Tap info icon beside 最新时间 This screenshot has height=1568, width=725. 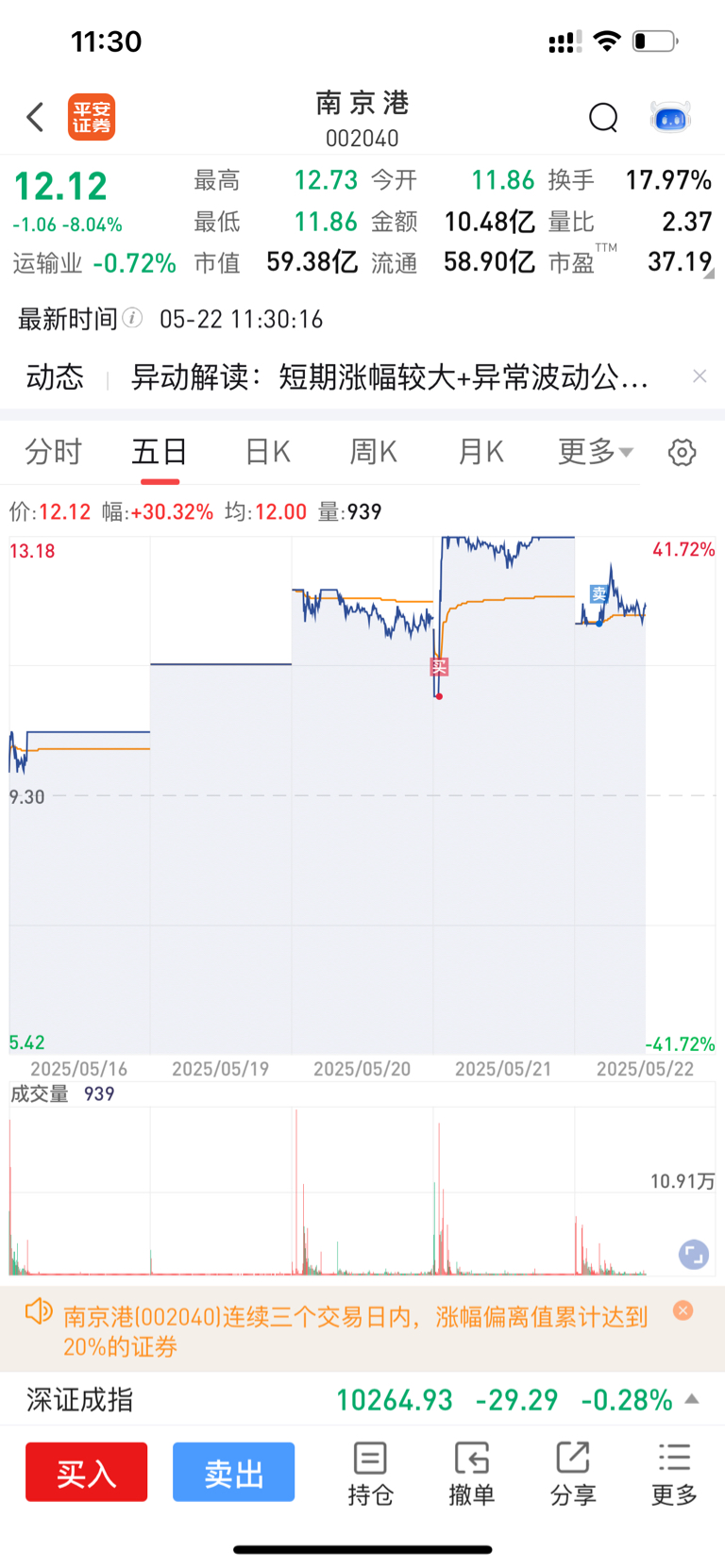pyautogui.click(x=133, y=318)
